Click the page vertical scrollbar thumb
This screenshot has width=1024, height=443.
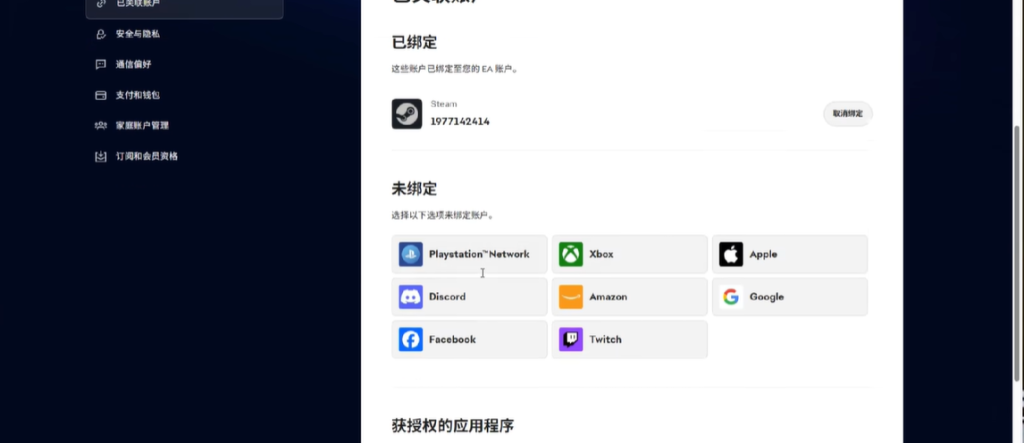click(x=1017, y=254)
